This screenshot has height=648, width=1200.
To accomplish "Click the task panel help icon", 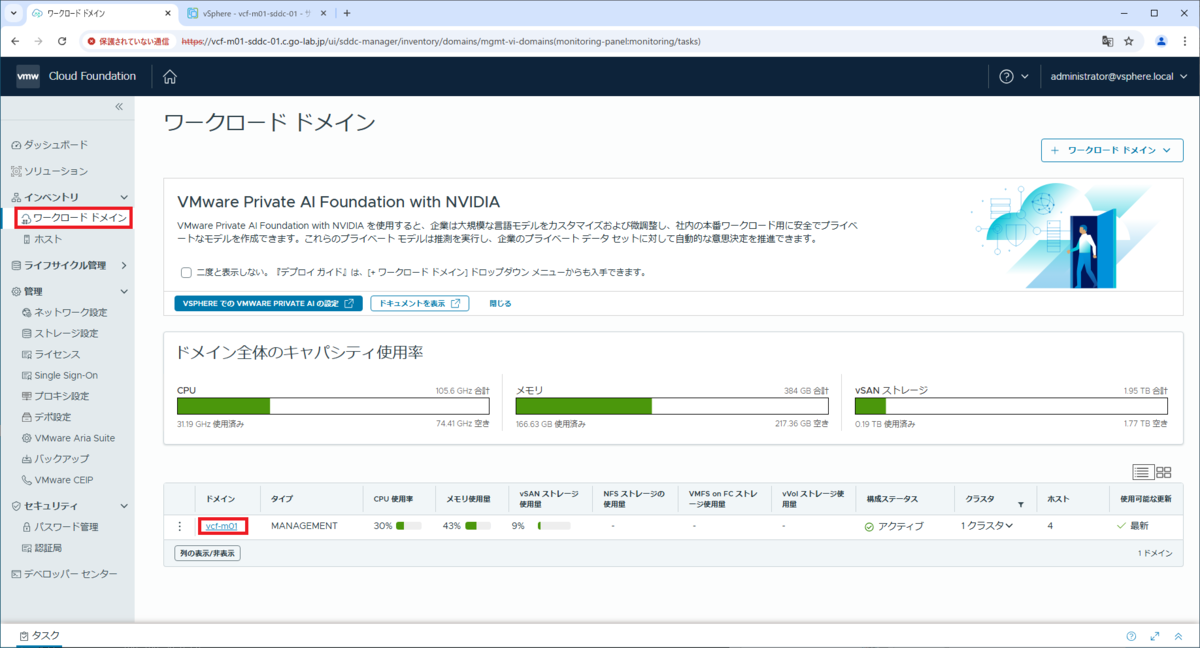I will (x=1131, y=636).
